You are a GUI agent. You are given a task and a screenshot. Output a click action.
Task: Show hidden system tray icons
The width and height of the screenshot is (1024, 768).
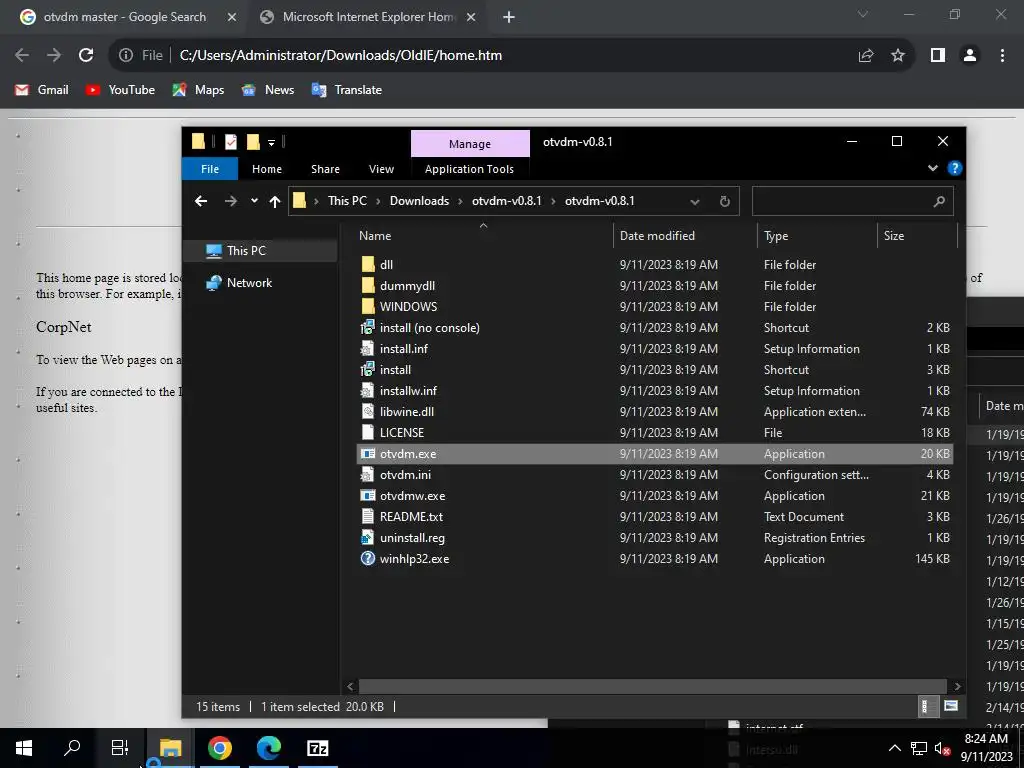[895, 748]
